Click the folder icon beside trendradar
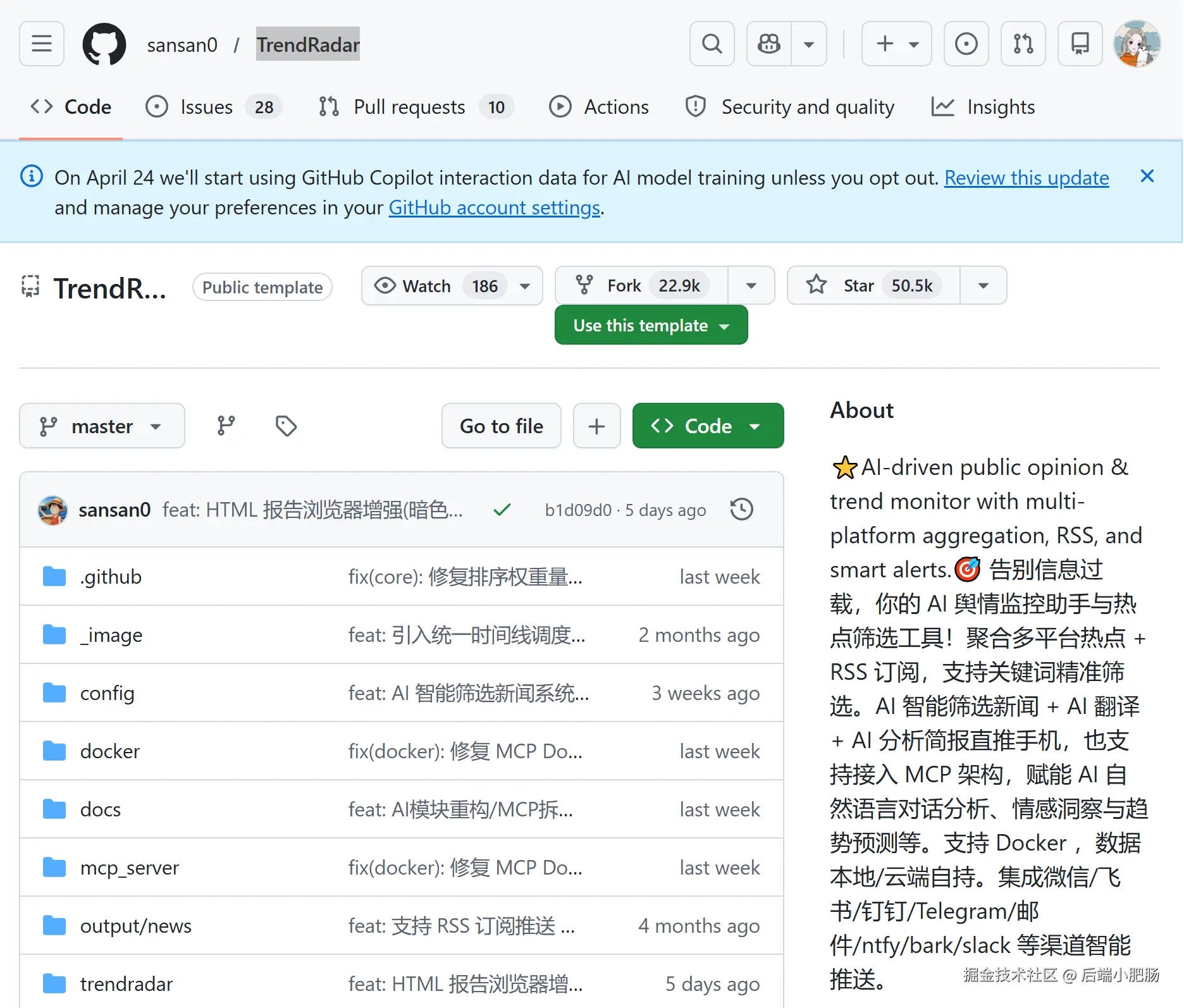This screenshot has width=1184, height=1008. tap(54, 984)
